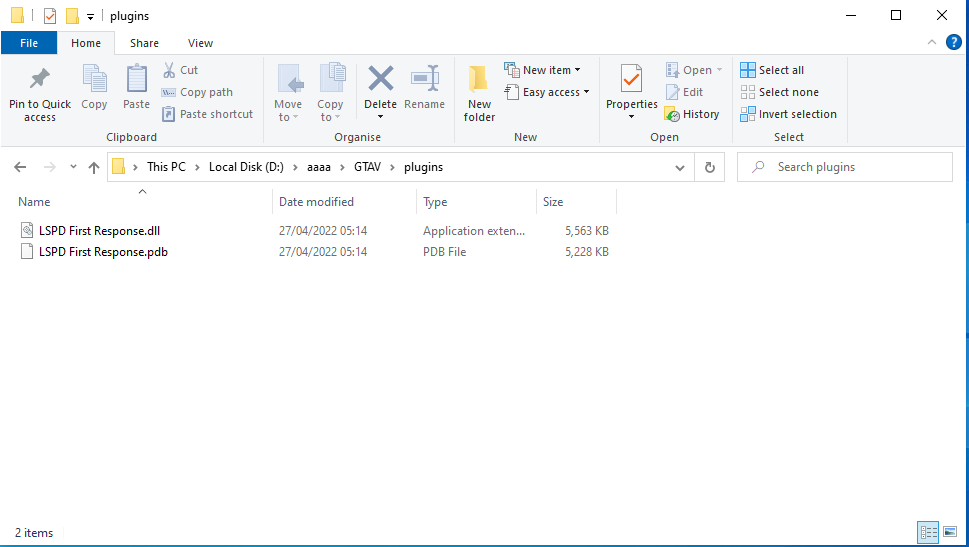The image size is (969, 547).
Task: Sort by Type column header
Action: pos(435,201)
